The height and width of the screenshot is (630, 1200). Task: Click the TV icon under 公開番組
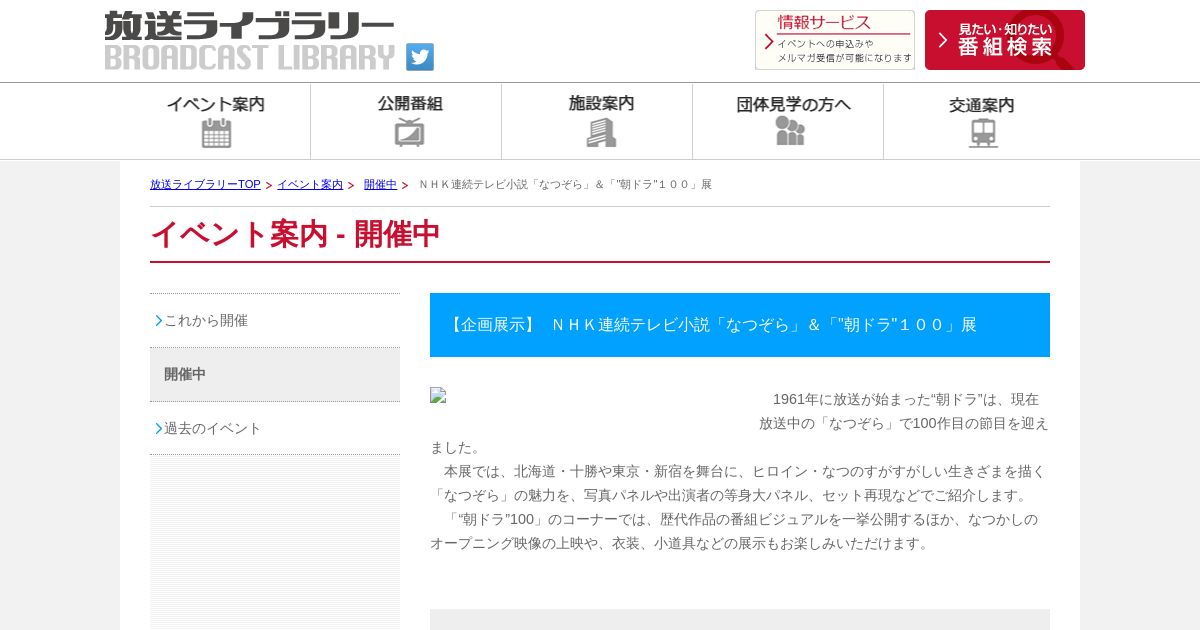tap(409, 132)
